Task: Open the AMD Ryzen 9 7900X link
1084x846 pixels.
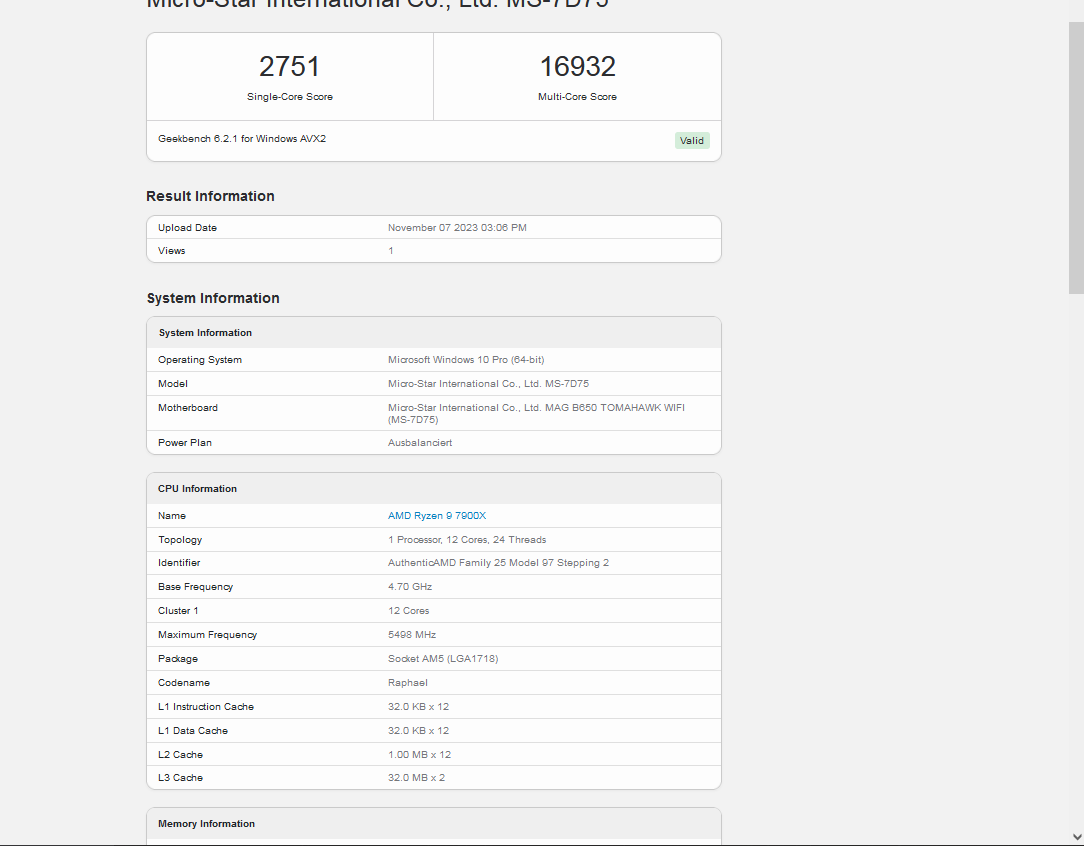Action: (x=437, y=516)
